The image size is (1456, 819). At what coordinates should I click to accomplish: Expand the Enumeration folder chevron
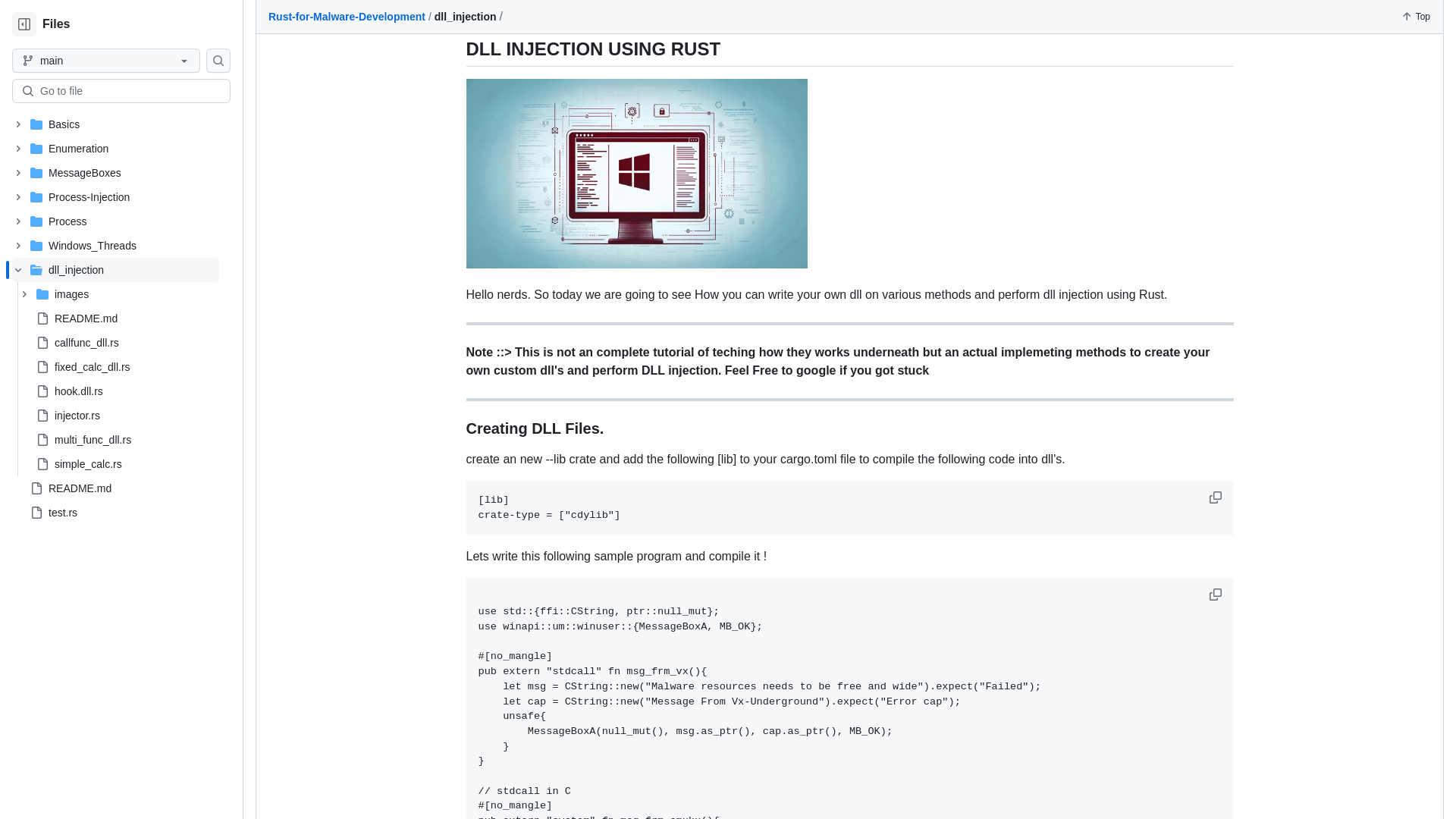18,149
